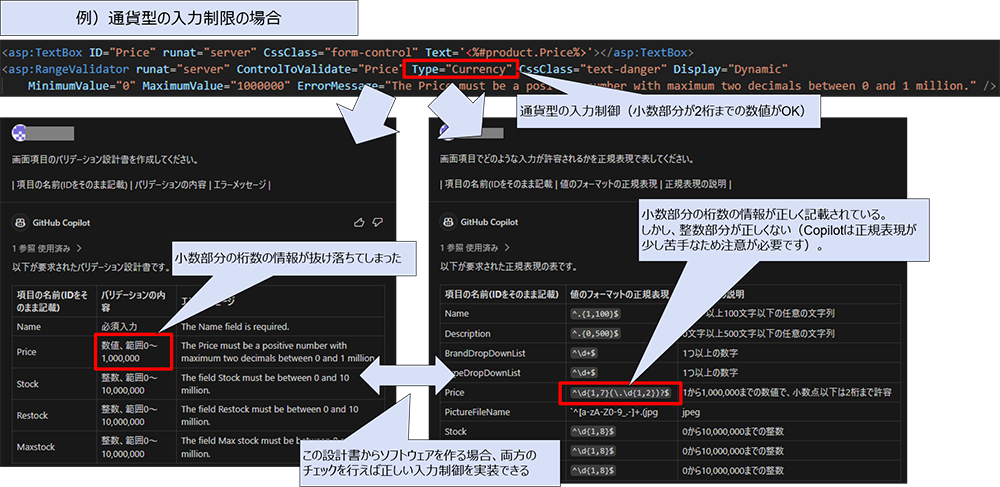The width and height of the screenshot is (1000, 487).
Task: Click 'Display="Dynamic"' attribute in code
Action: pyautogui.click(x=732, y=68)
